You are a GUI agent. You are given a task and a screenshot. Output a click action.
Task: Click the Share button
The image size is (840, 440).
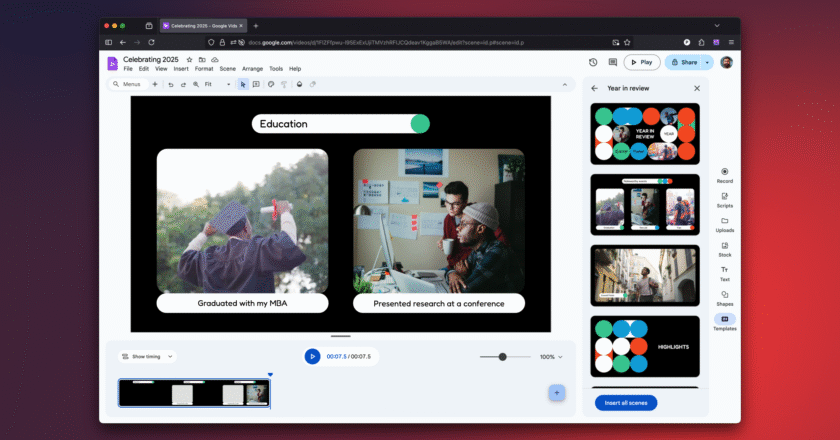click(683, 62)
